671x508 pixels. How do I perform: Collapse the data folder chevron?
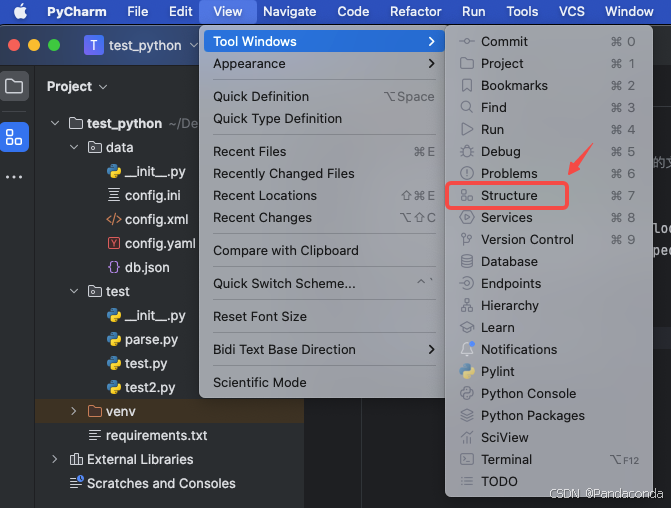point(74,147)
